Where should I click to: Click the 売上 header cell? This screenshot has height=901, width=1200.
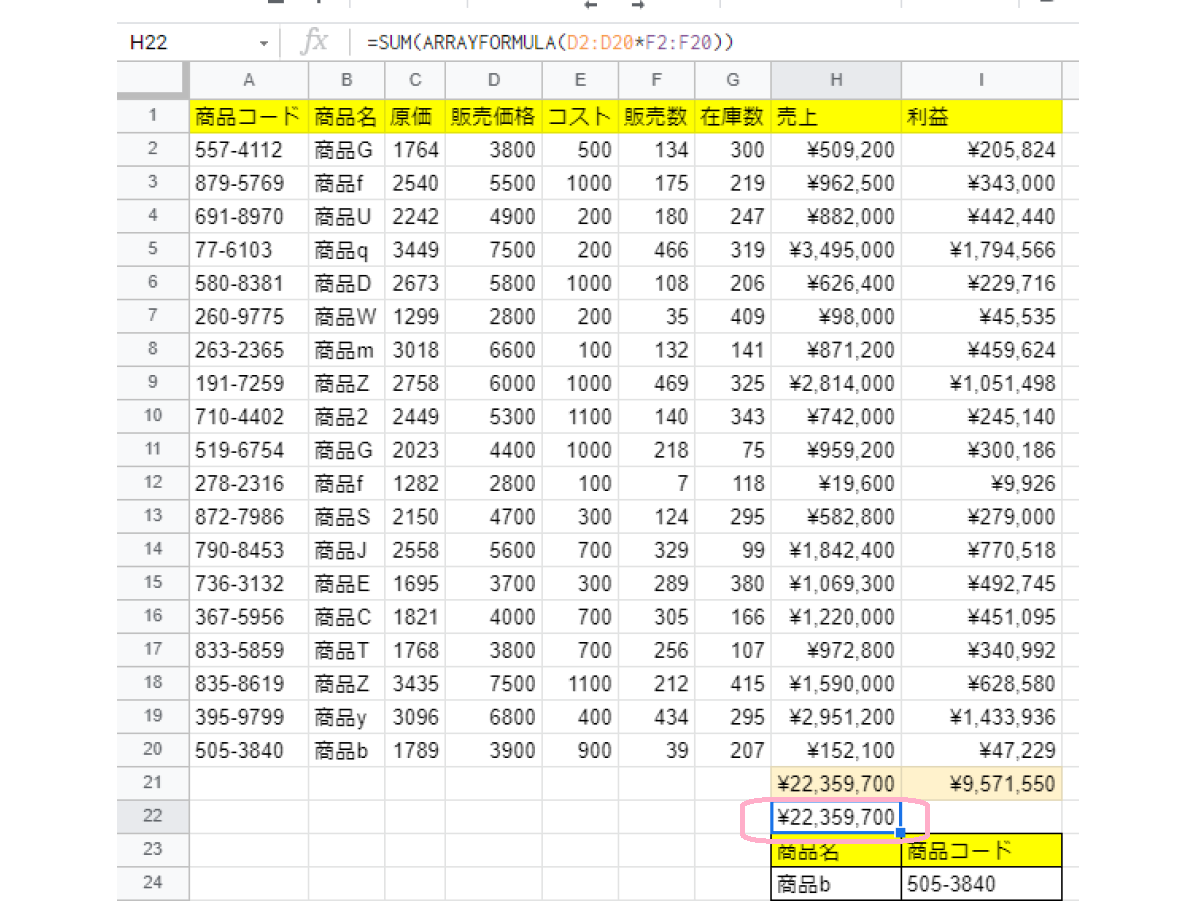click(836, 116)
